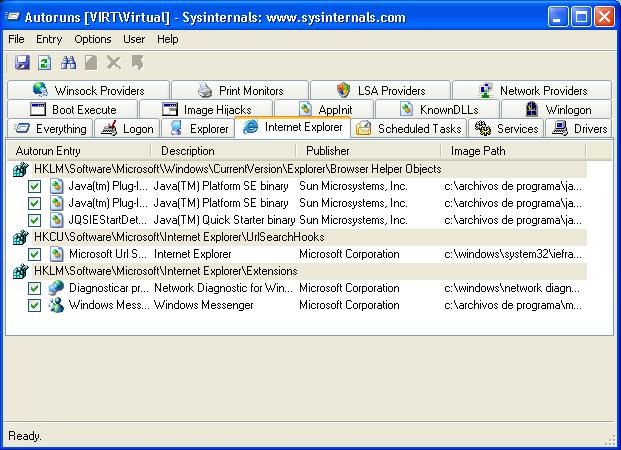Click the file icon of JQSIEStartDet entry
Viewport: 621px width, 450px height.
[57, 220]
